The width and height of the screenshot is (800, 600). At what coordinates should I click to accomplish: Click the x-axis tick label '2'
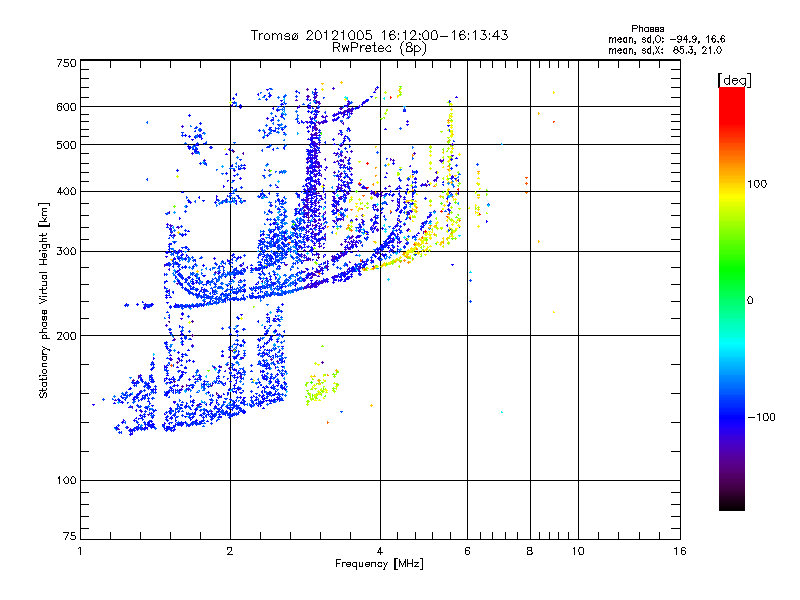pos(230,551)
